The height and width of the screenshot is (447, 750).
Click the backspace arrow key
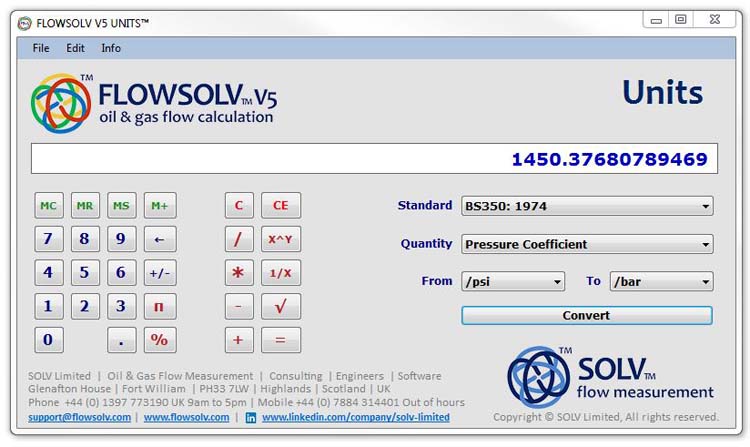(160, 239)
